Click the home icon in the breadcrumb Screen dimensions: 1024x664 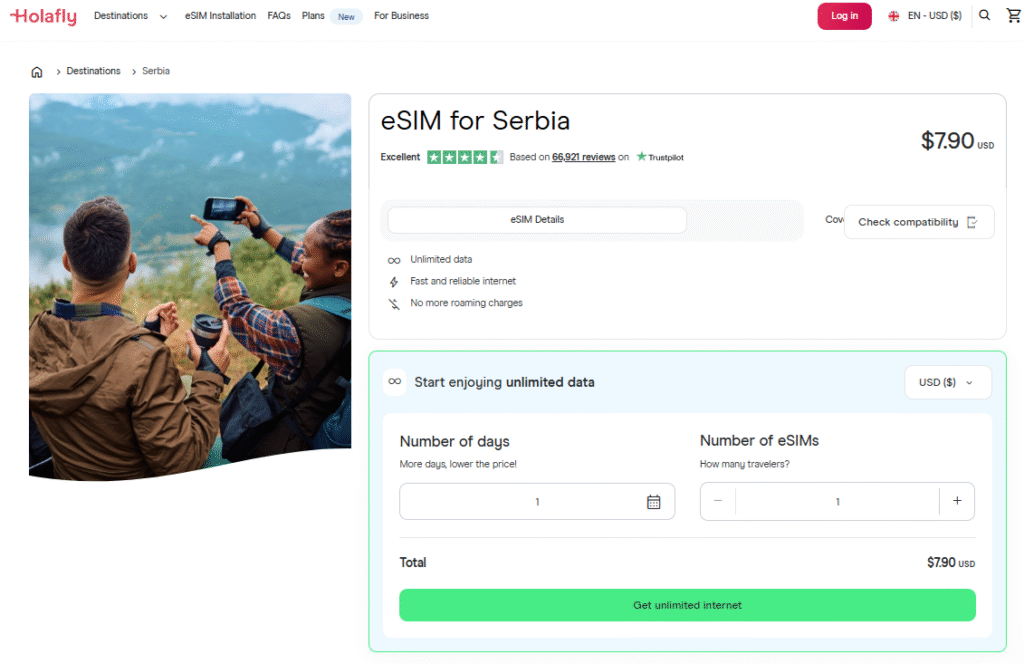click(x=36, y=71)
